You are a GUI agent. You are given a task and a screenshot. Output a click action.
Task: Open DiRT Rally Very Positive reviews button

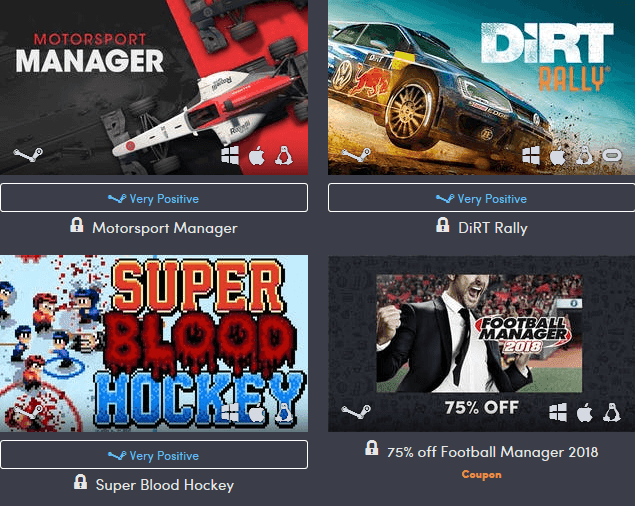coord(482,198)
